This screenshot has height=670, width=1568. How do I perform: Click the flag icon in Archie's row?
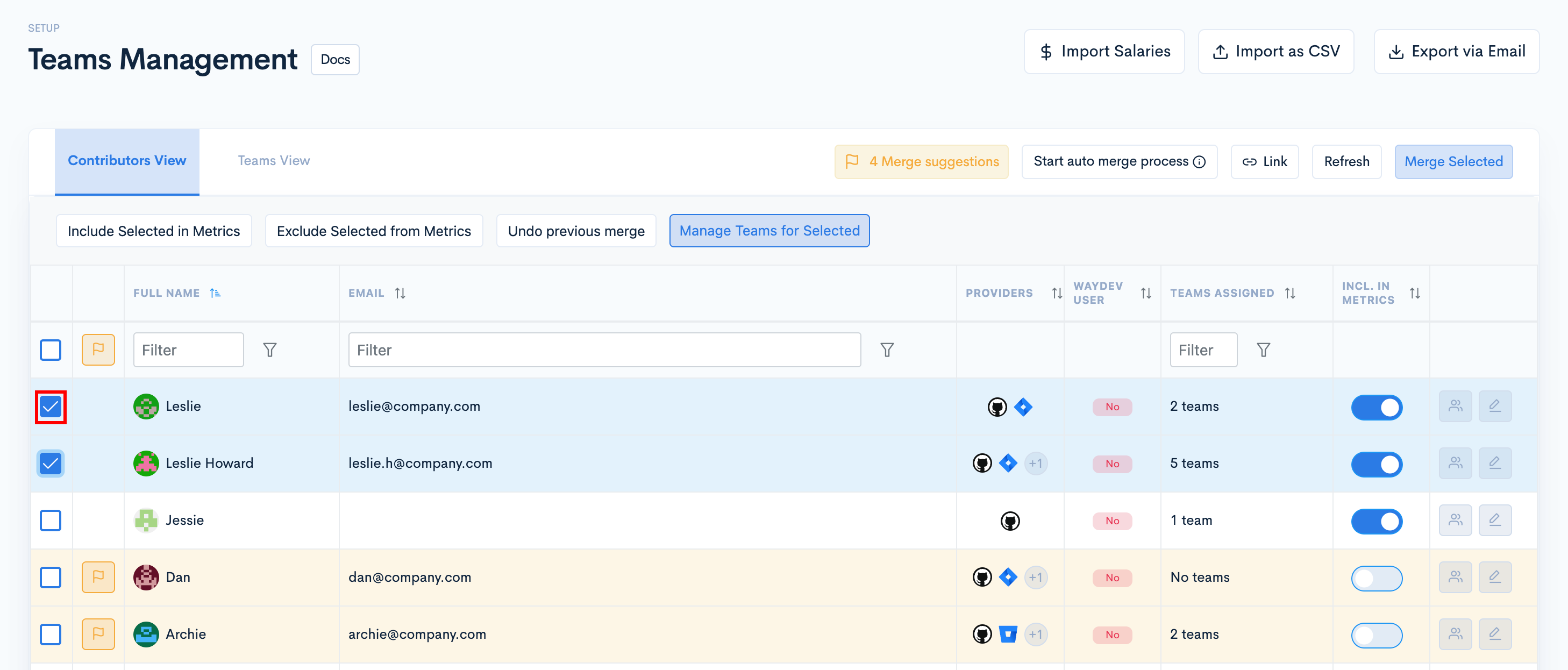coord(98,634)
